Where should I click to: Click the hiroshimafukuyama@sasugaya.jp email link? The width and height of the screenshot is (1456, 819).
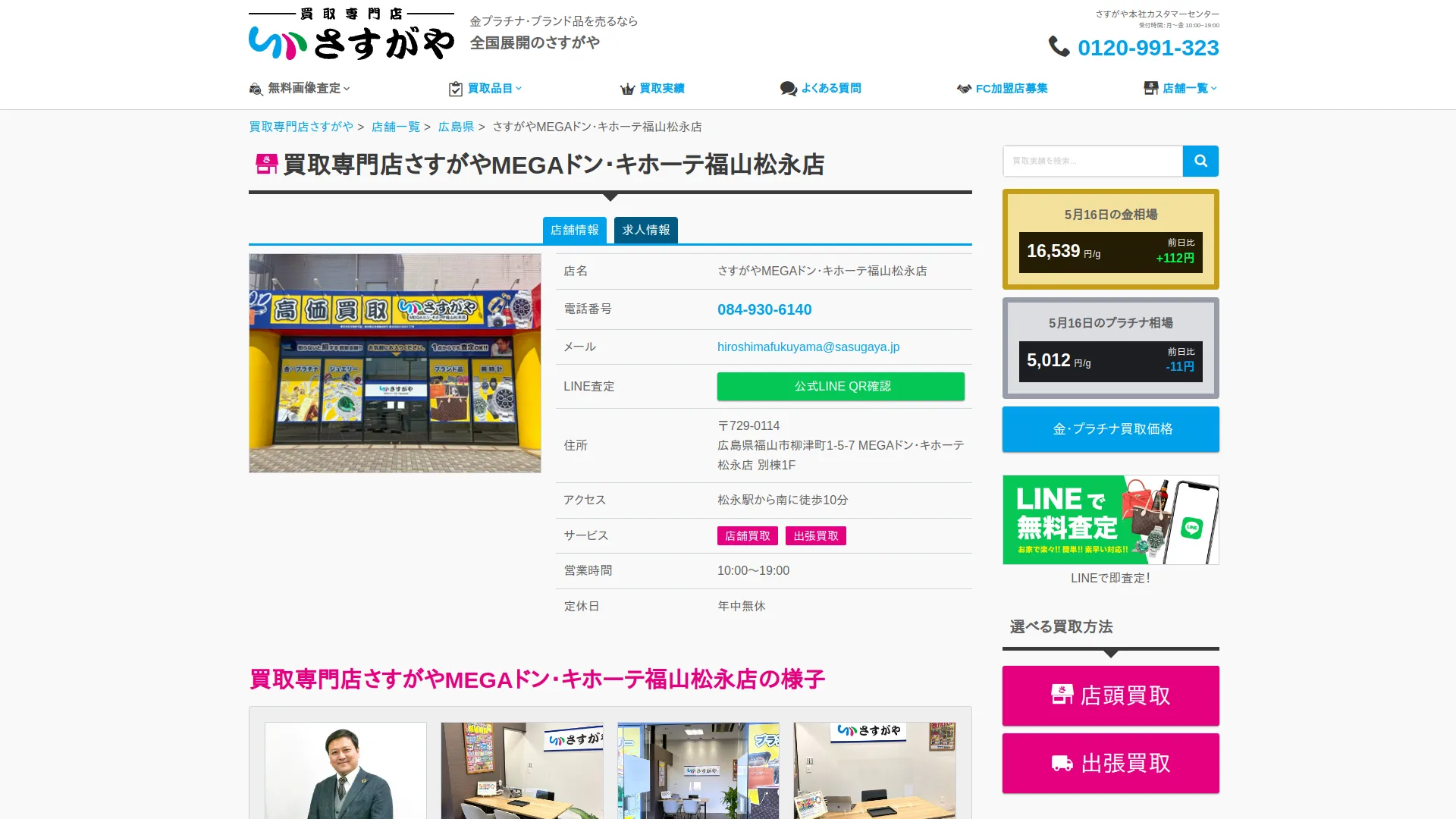808,347
